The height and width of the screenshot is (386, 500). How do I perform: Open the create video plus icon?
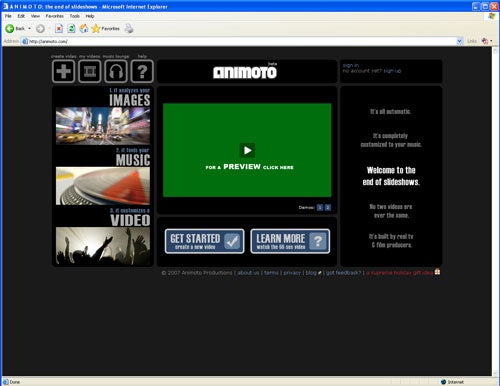click(63, 71)
